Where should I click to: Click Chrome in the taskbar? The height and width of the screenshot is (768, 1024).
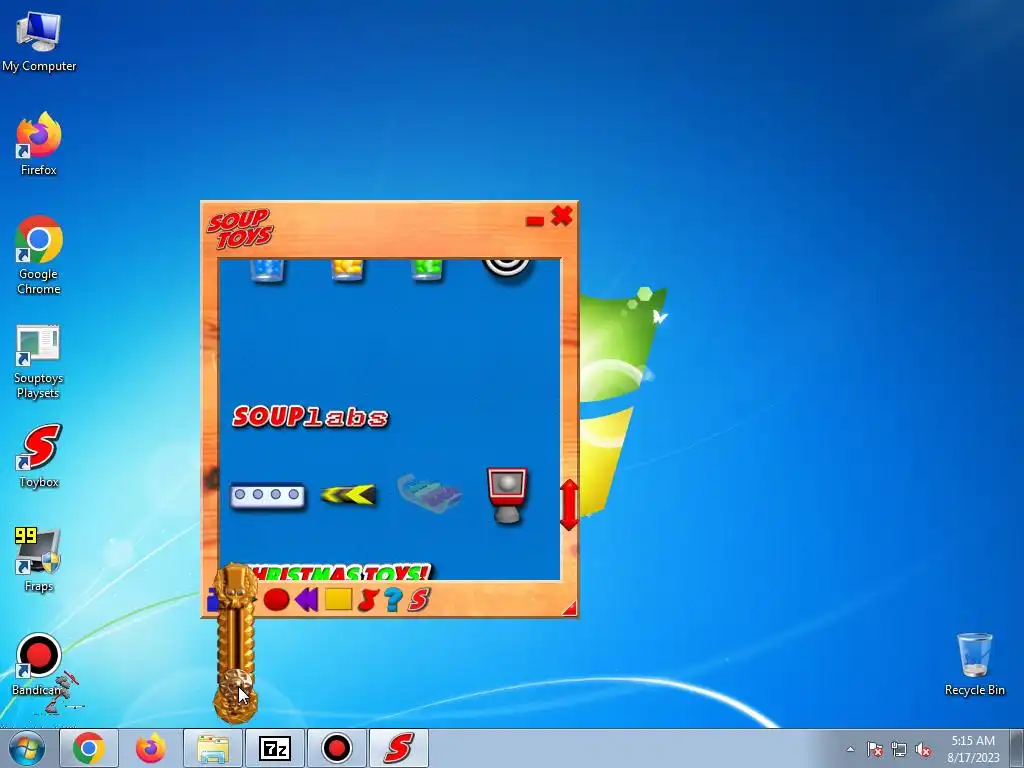pyautogui.click(x=89, y=748)
